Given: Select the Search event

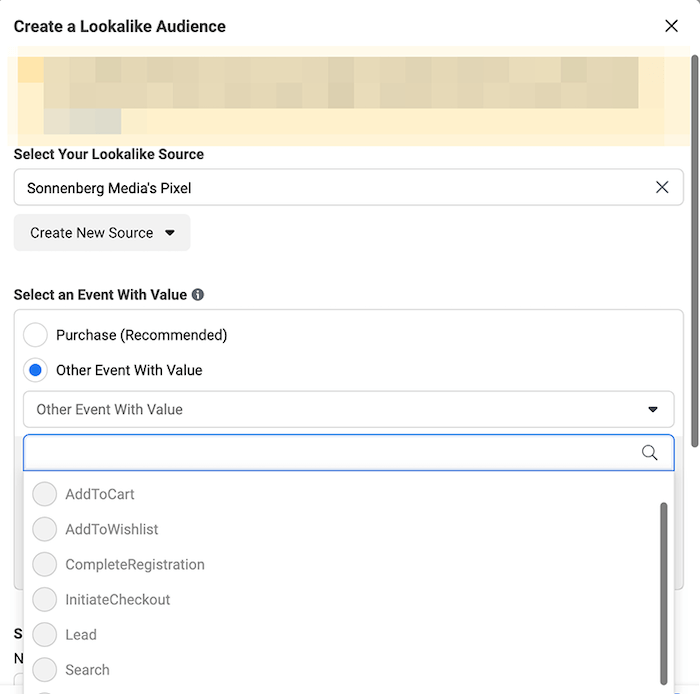Looking at the screenshot, I should [71, 669].
